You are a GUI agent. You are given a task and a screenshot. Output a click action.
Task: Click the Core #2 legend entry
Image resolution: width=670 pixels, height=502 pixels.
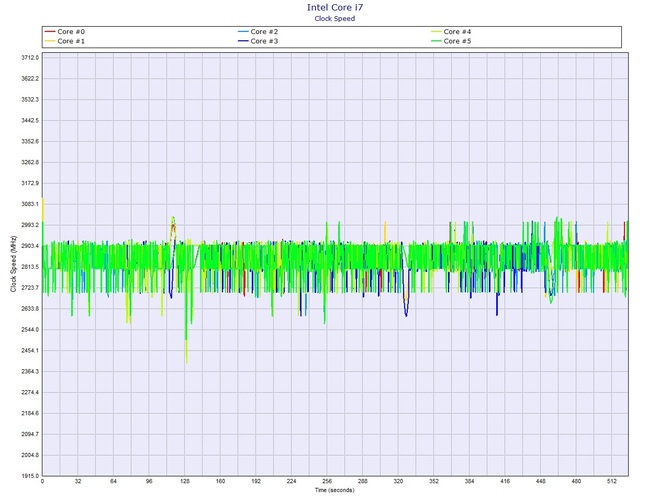[x=258, y=32]
